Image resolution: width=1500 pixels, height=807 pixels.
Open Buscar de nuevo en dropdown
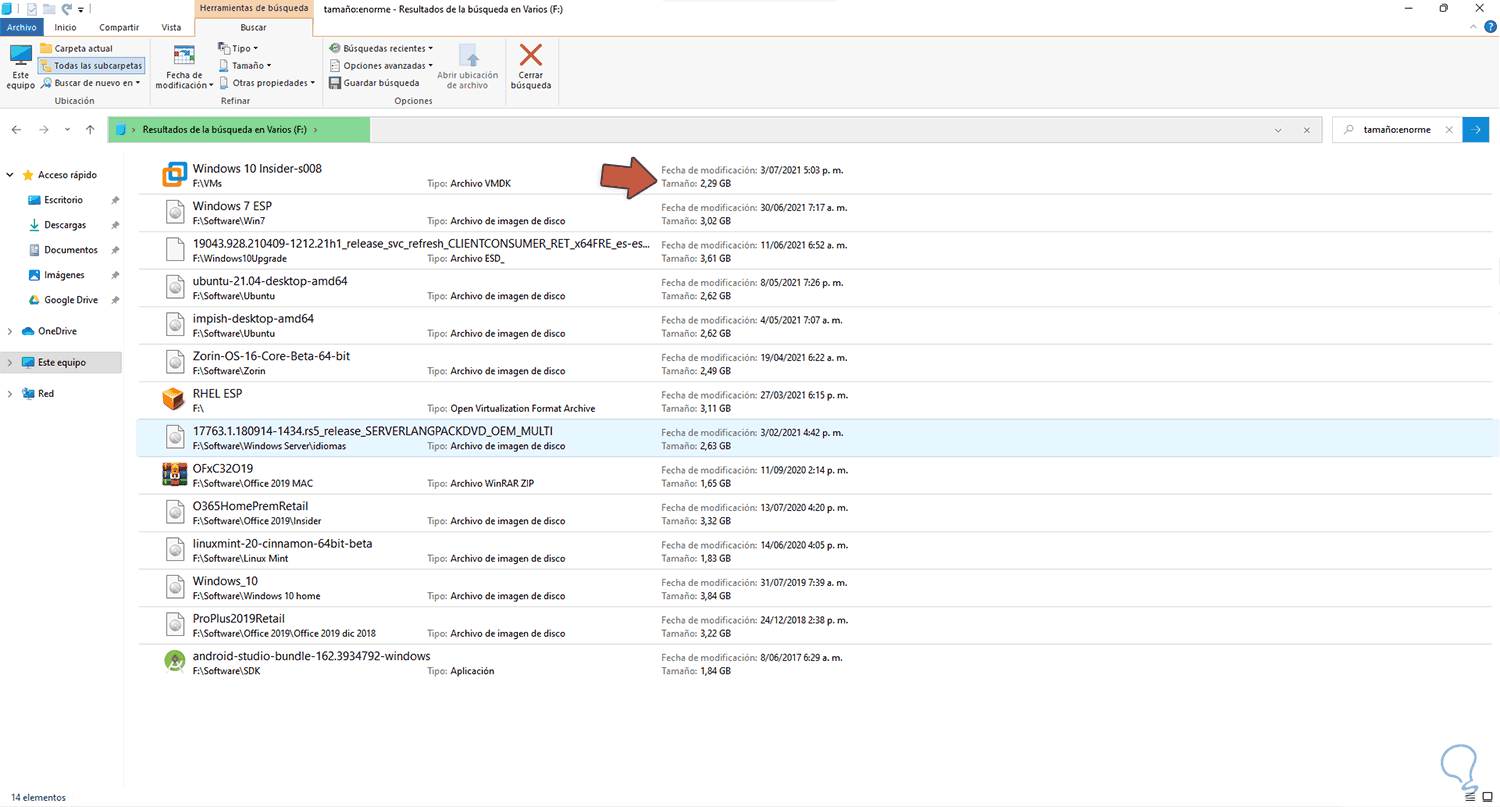90,83
